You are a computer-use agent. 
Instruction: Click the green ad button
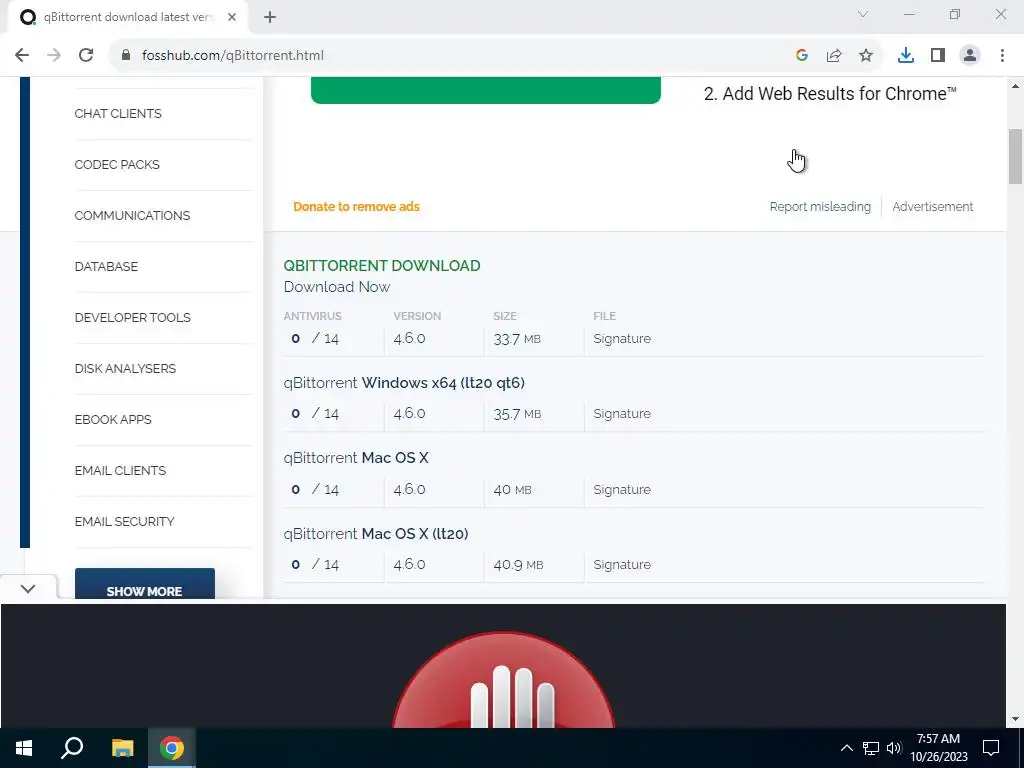coord(486,90)
